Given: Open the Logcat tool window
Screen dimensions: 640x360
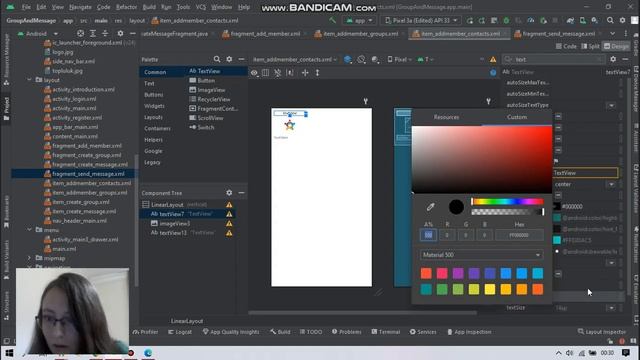Looking at the screenshot, I should (x=180, y=332).
